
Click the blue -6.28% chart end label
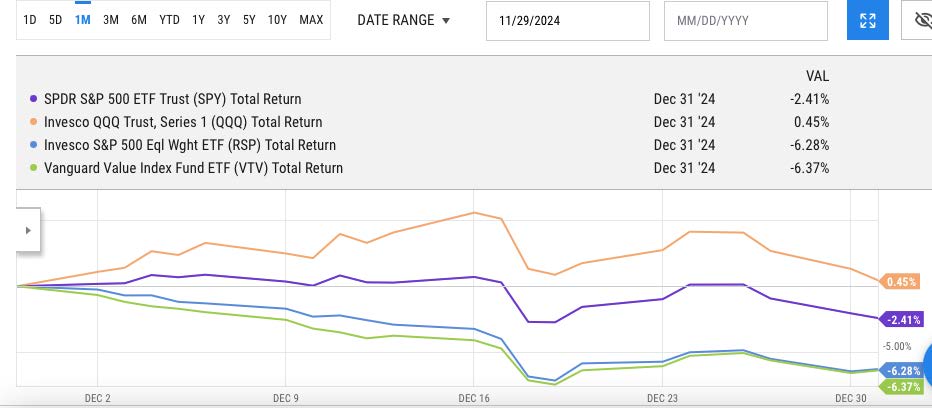click(902, 371)
